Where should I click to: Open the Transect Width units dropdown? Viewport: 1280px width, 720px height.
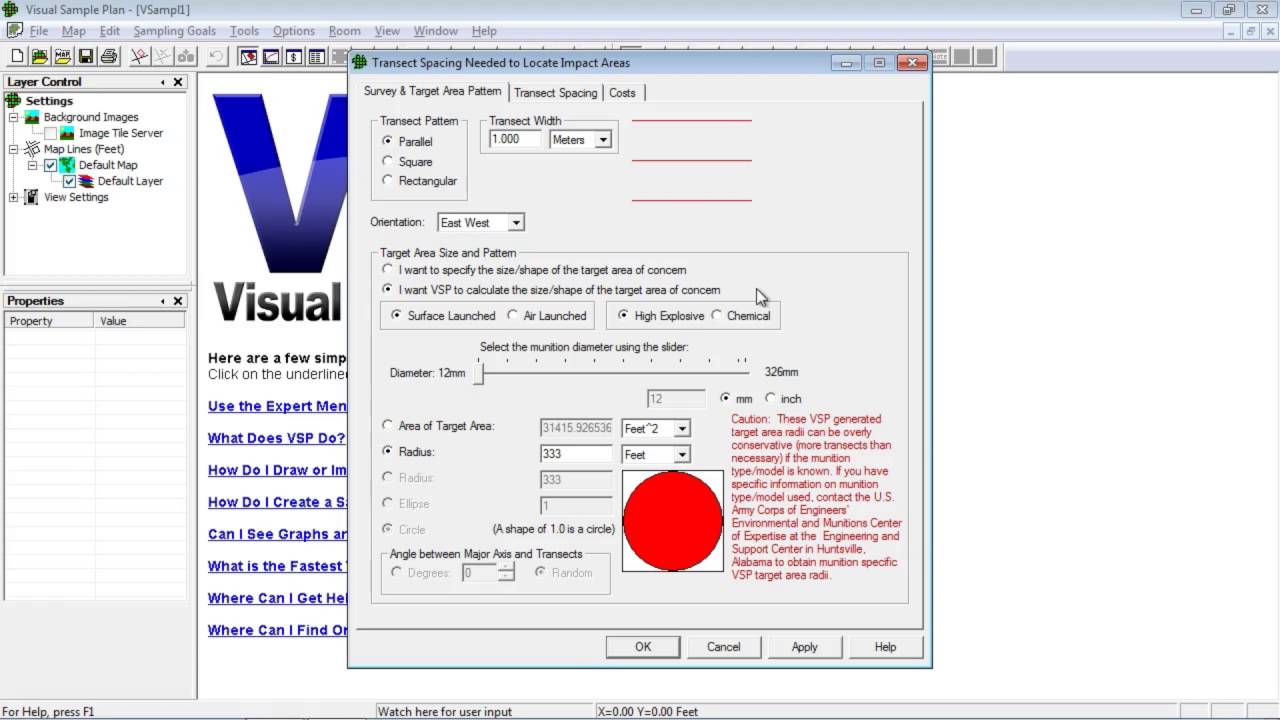pos(603,140)
